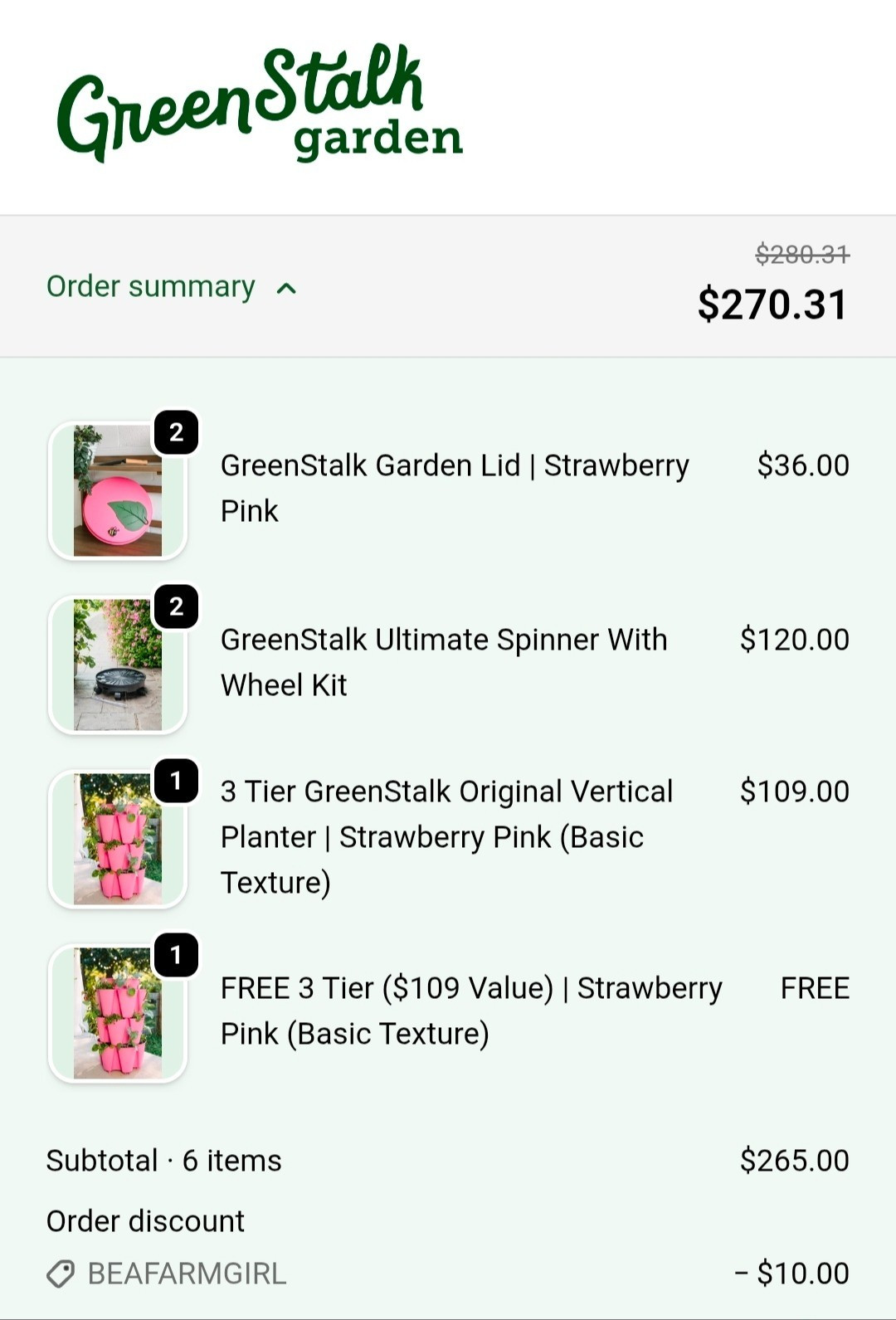Expand details under Order discount
Image resolution: width=896 pixels, height=1320 pixels.
click(x=145, y=1220)
